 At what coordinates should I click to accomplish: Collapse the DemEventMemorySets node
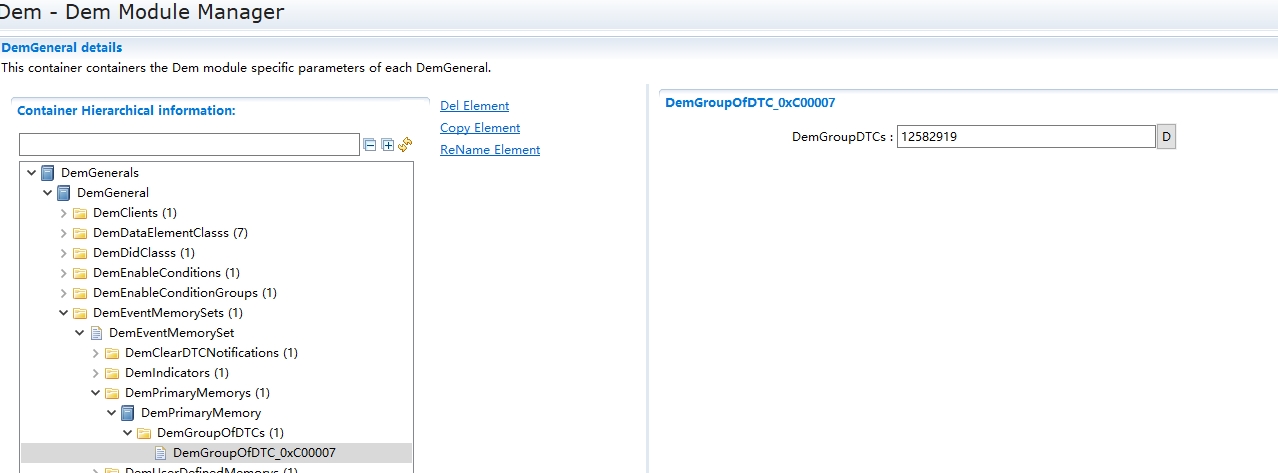[64, 313]
